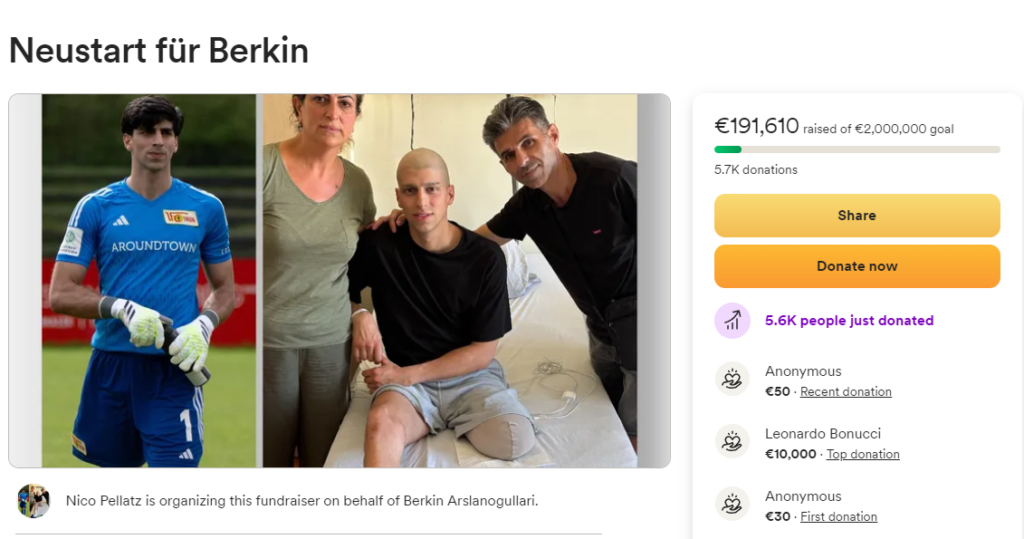Image resolution: width=1024 pixels, height=539 pixels.
Task: Click donor icon beside €50 Anonymous donation
Action: 732,378
